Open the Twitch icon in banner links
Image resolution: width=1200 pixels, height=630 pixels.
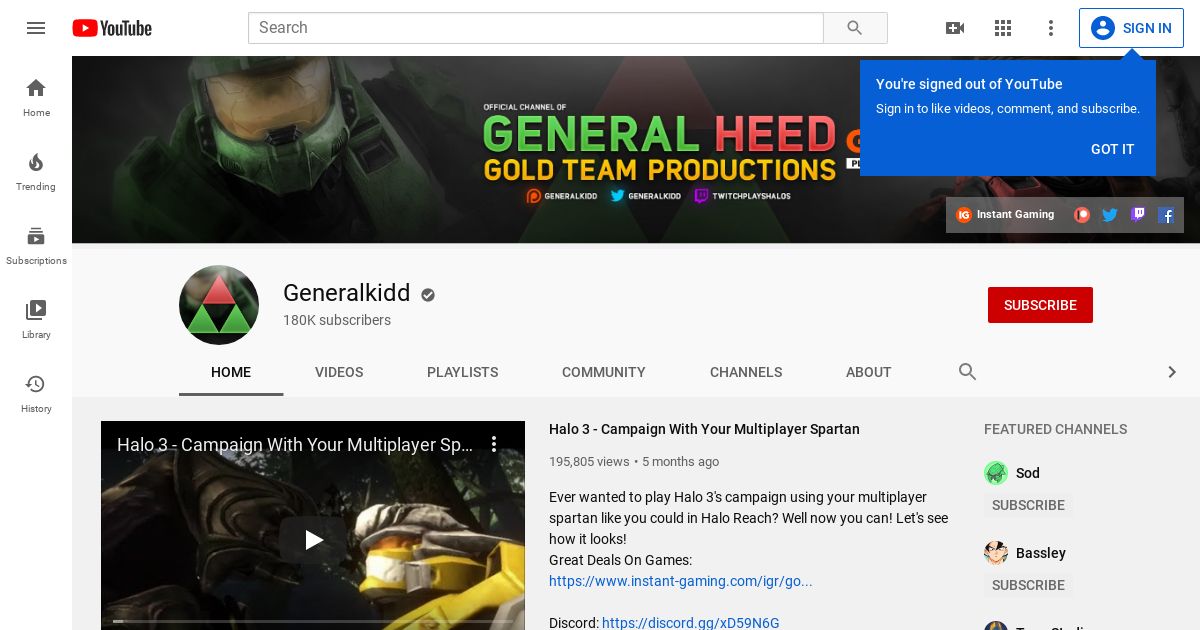click(1138, 214)
